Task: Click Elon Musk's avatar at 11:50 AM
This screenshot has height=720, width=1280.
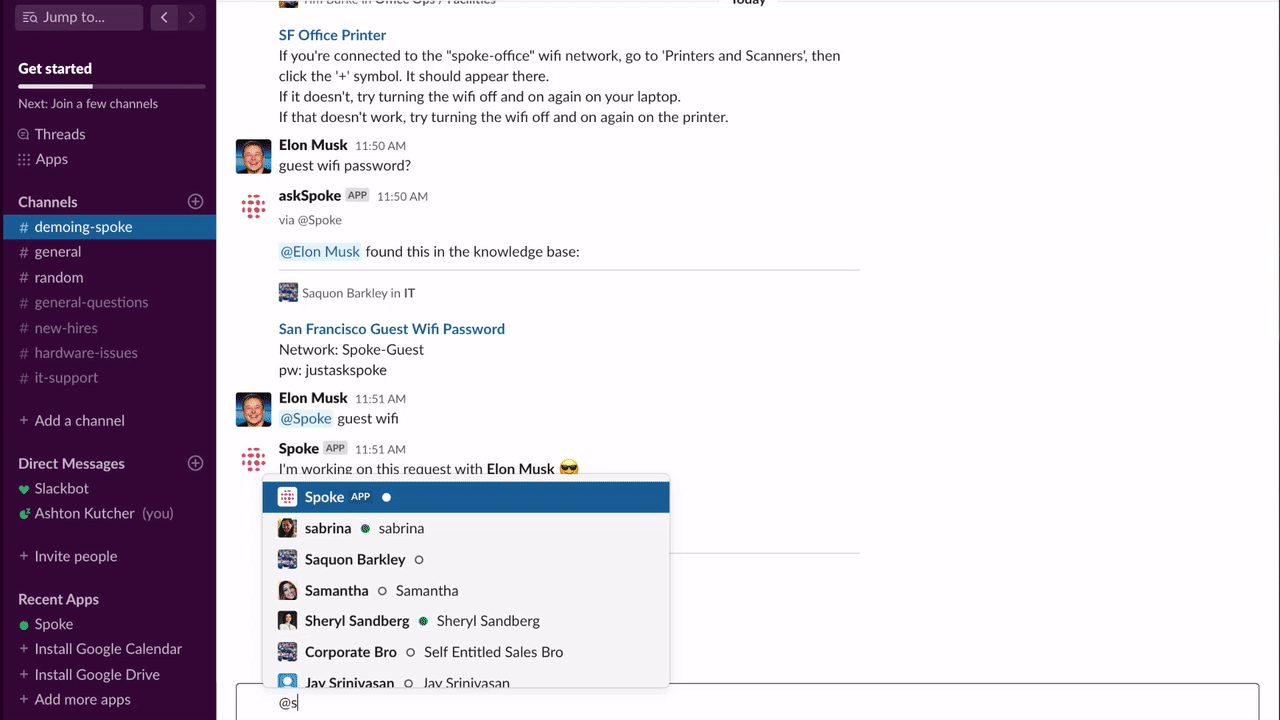Action: [253, 156]
